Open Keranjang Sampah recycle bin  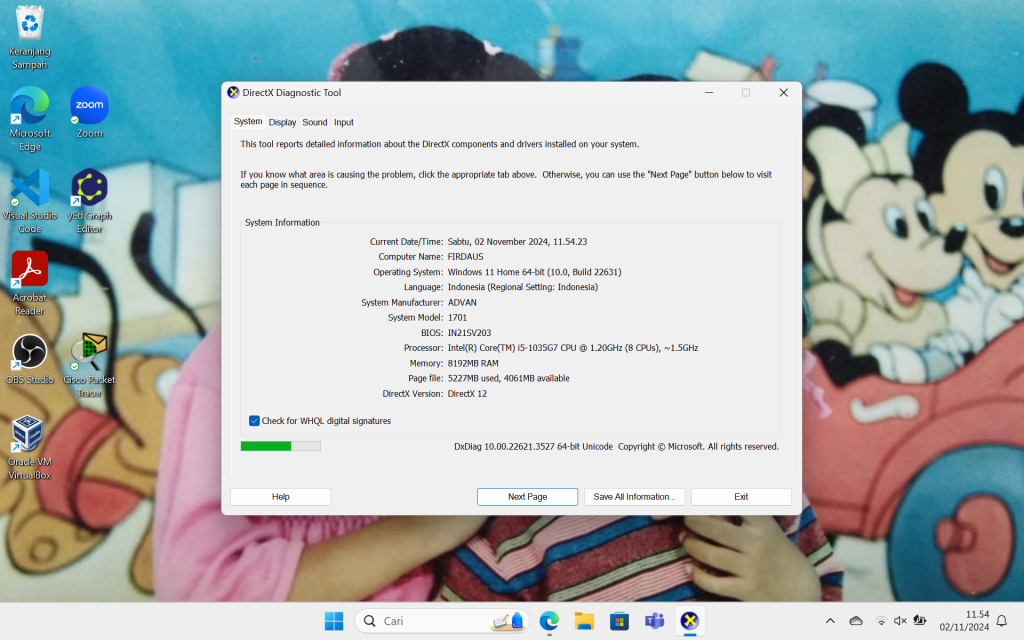pos(30,25)
